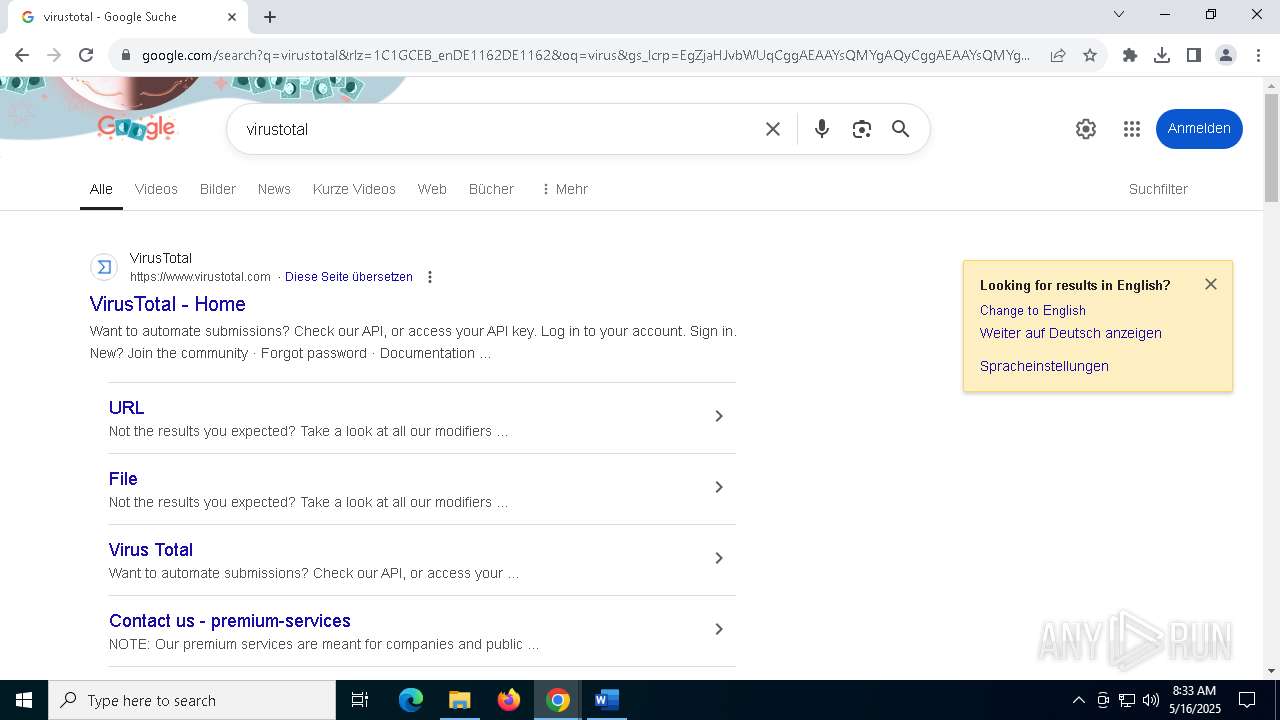Screen dimensions: 1280x720
Task: Bookmark this page with the star icon
Action: [x=1090, y=55]
